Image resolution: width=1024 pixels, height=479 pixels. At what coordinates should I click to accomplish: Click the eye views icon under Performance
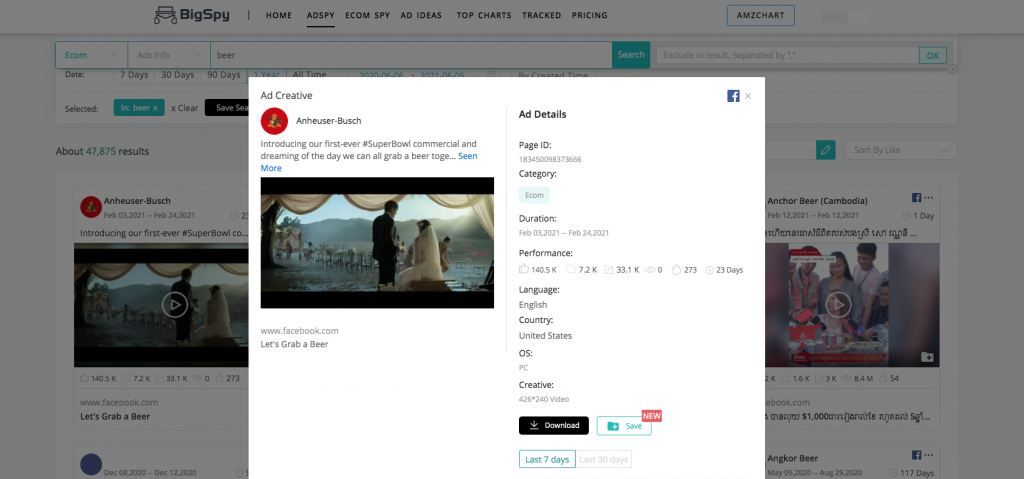pos(650,269)
